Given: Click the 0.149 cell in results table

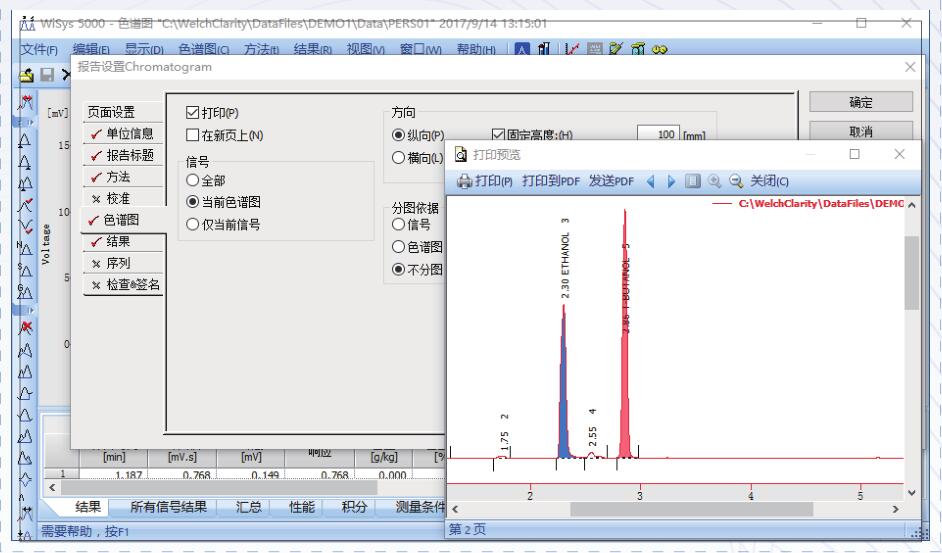Looking at the screenshot, I should coord(251,475).
